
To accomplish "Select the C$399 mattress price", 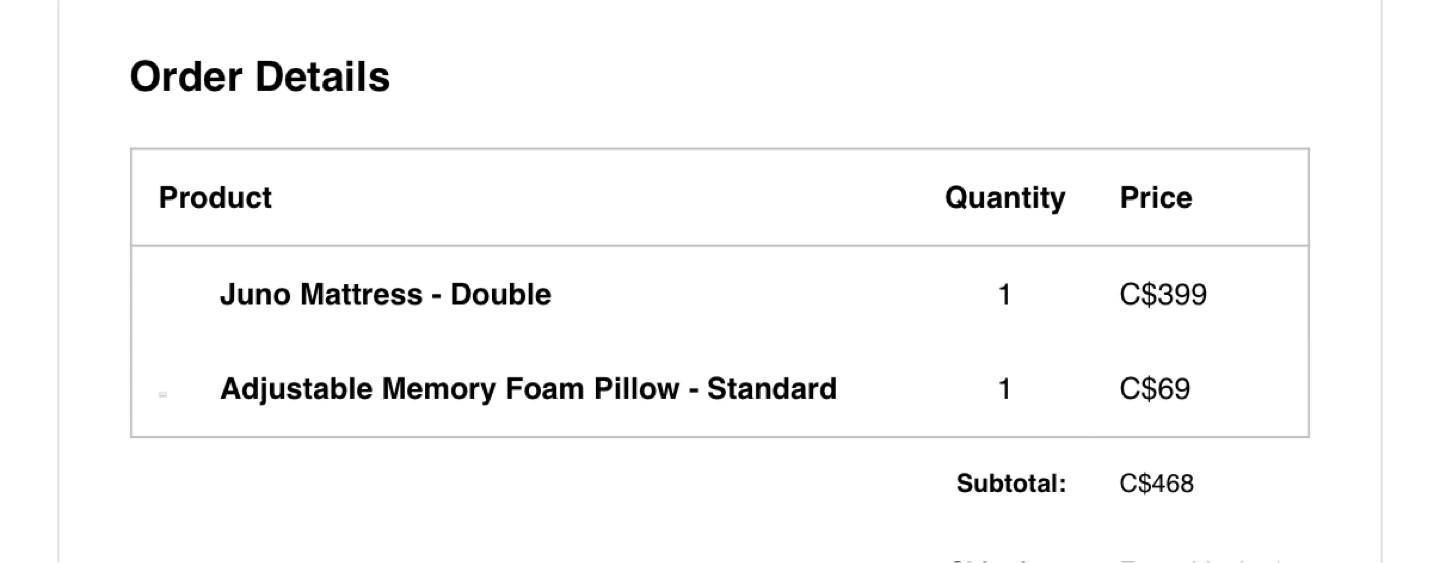I will [1163, 295].
